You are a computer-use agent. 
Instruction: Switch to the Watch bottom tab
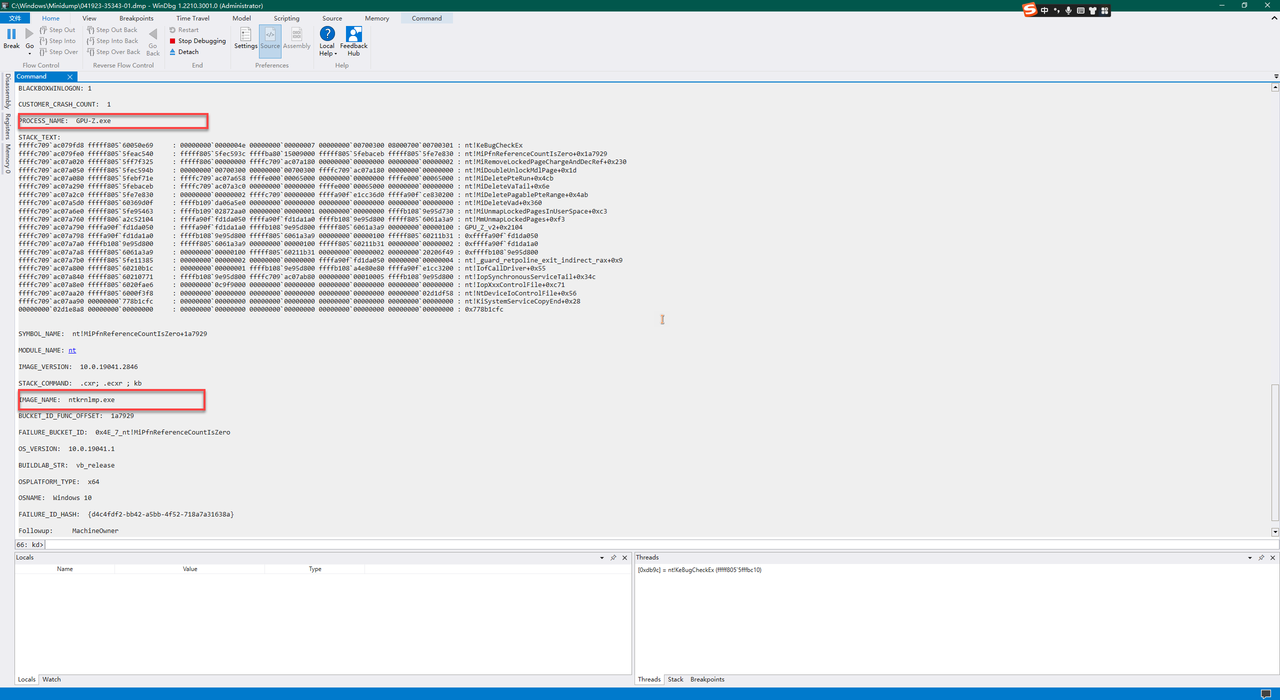pos(51,679)
